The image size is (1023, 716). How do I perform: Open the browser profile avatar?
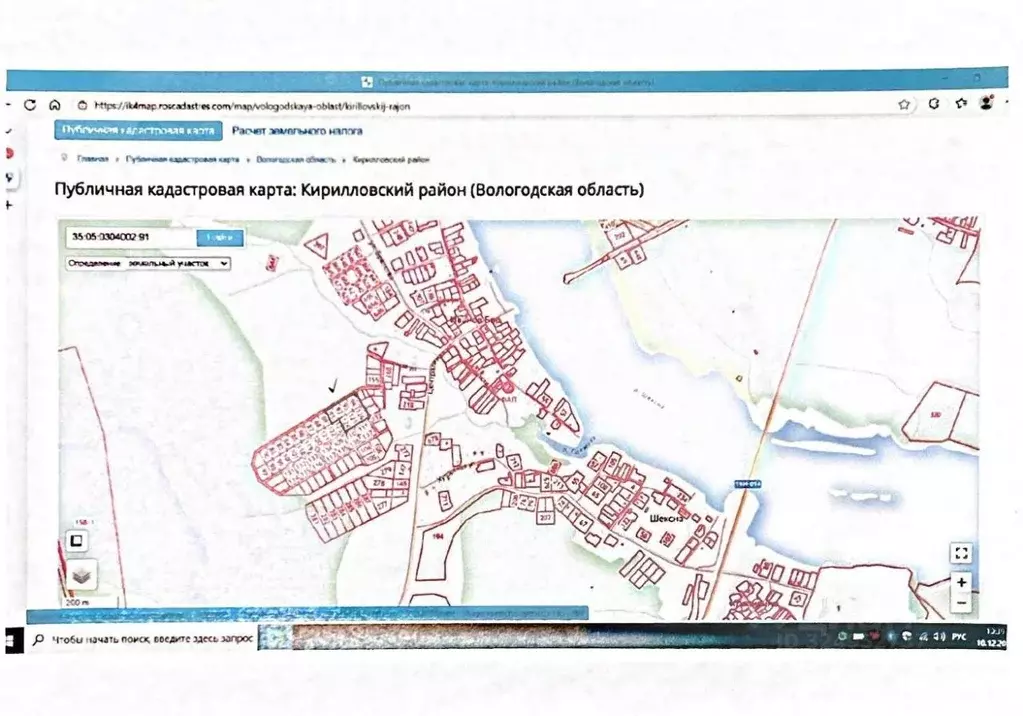pyautogui.click(x=987, y=103)
